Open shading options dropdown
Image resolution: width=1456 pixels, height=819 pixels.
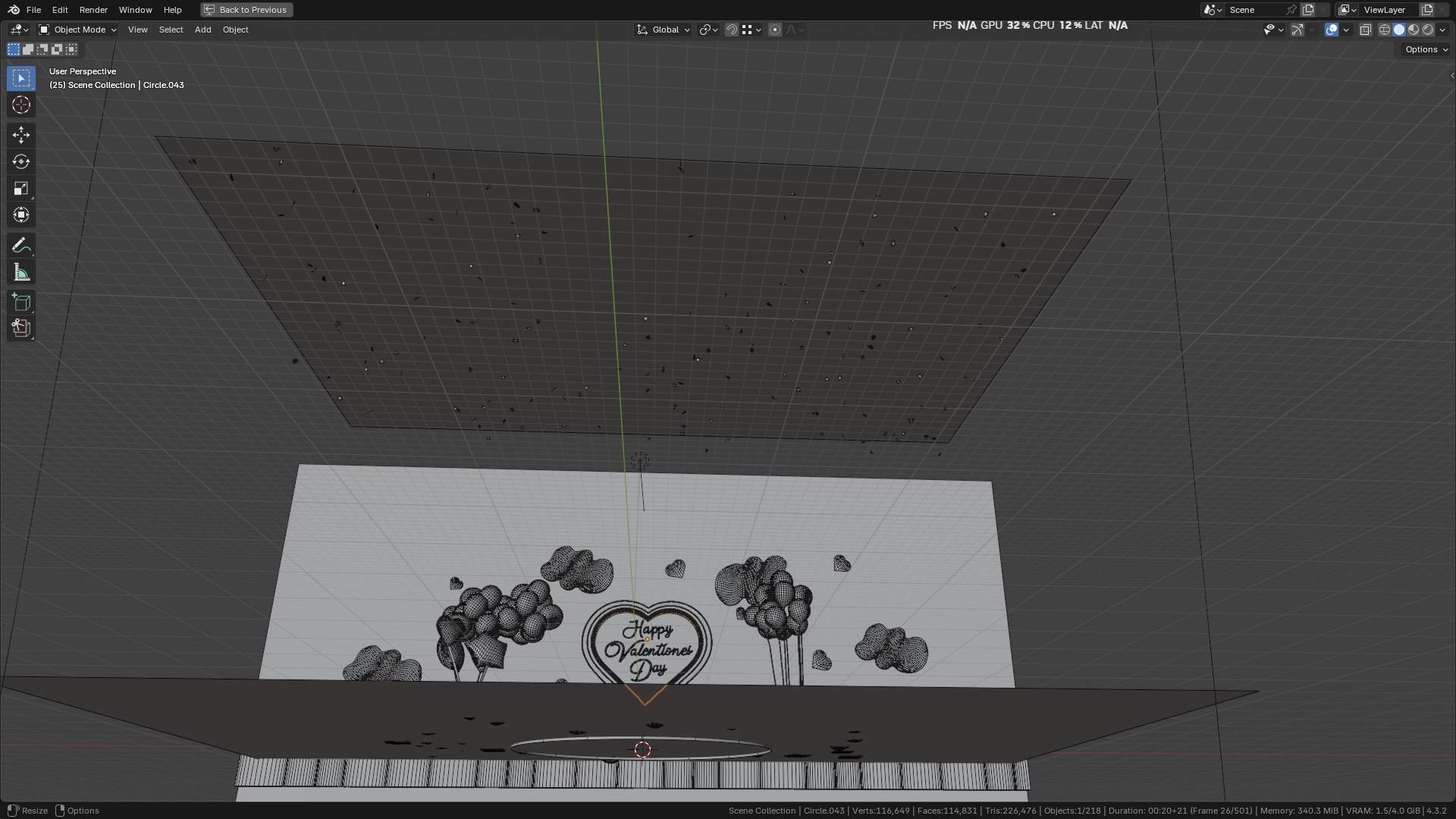click(x=1442, y=30)
